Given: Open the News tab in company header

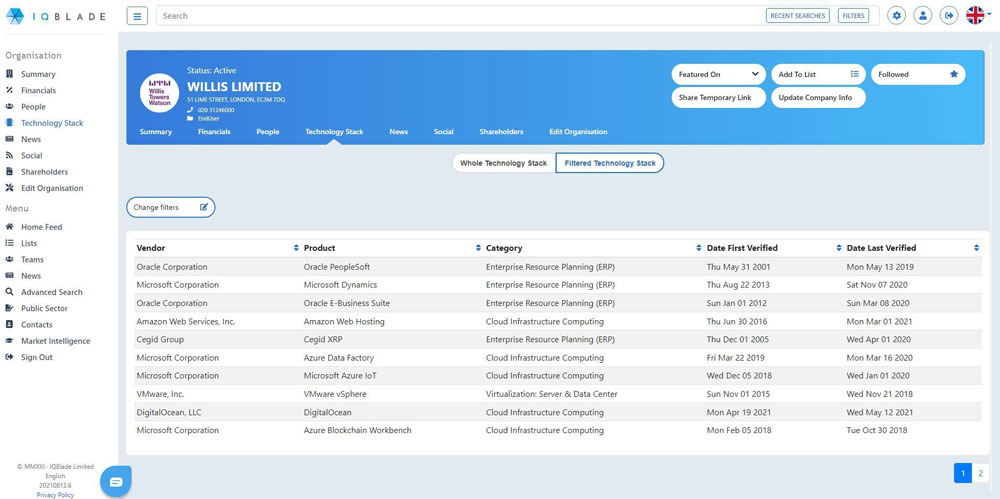Looking at the screenshot, I should tap(399, 132).
